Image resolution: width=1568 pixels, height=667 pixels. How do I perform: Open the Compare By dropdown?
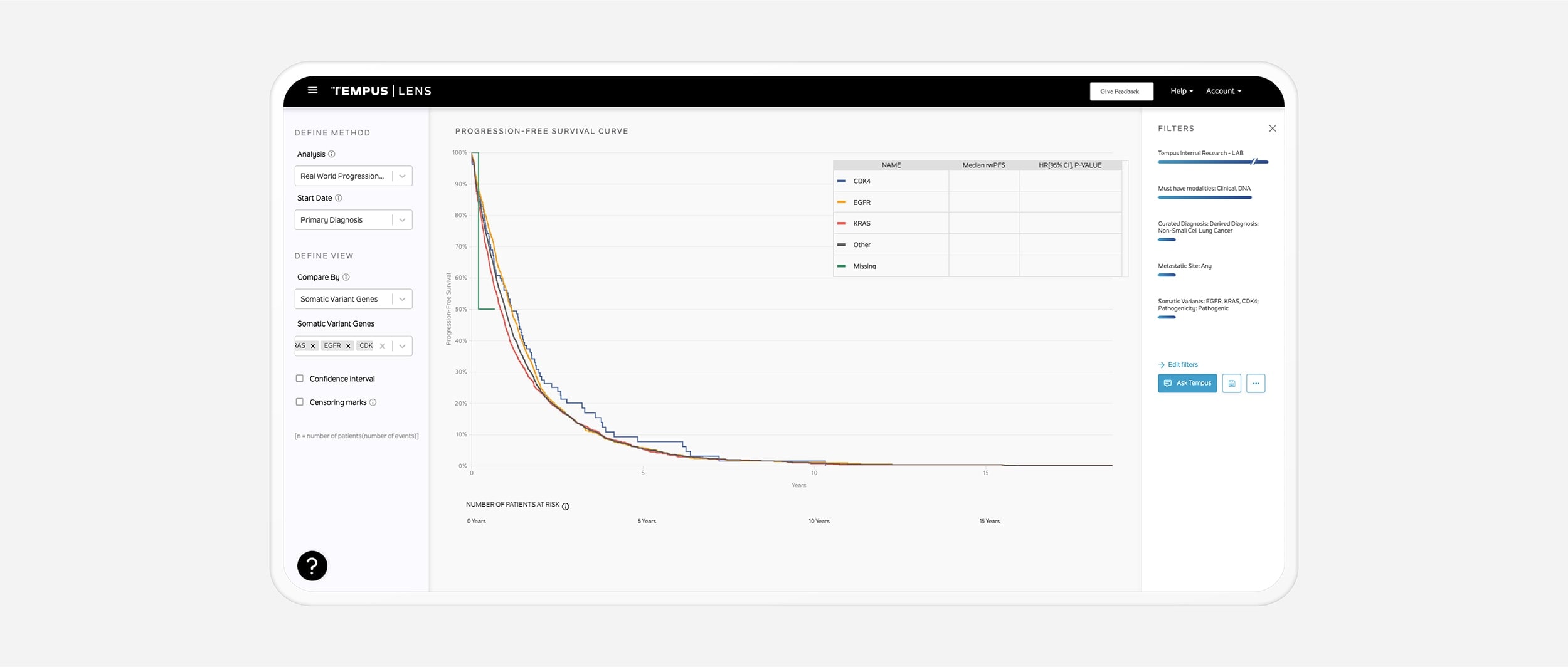pyautogui.click(x=353, y=299)
